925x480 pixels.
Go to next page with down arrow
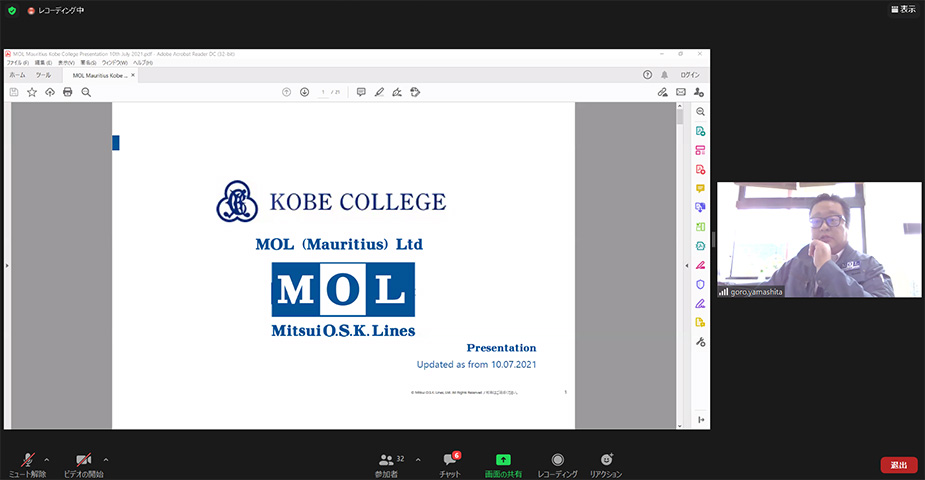304,92
